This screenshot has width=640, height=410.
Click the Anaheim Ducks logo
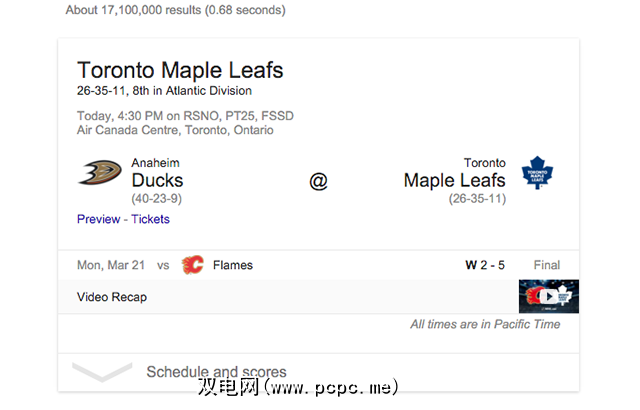pyautogui.click(x=100, y=174)
